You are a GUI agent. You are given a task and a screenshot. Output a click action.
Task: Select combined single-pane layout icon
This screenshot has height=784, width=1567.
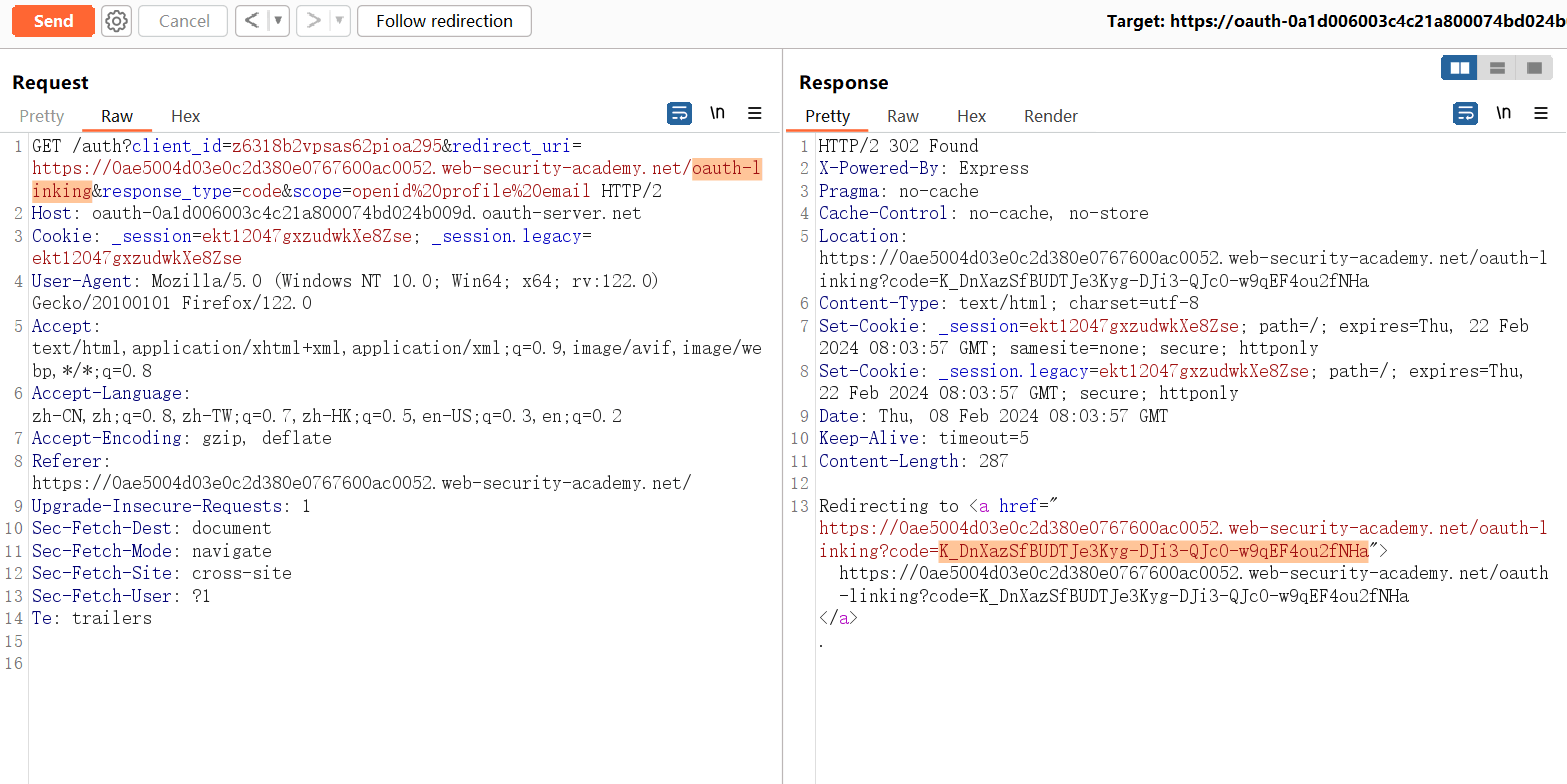1534,68
